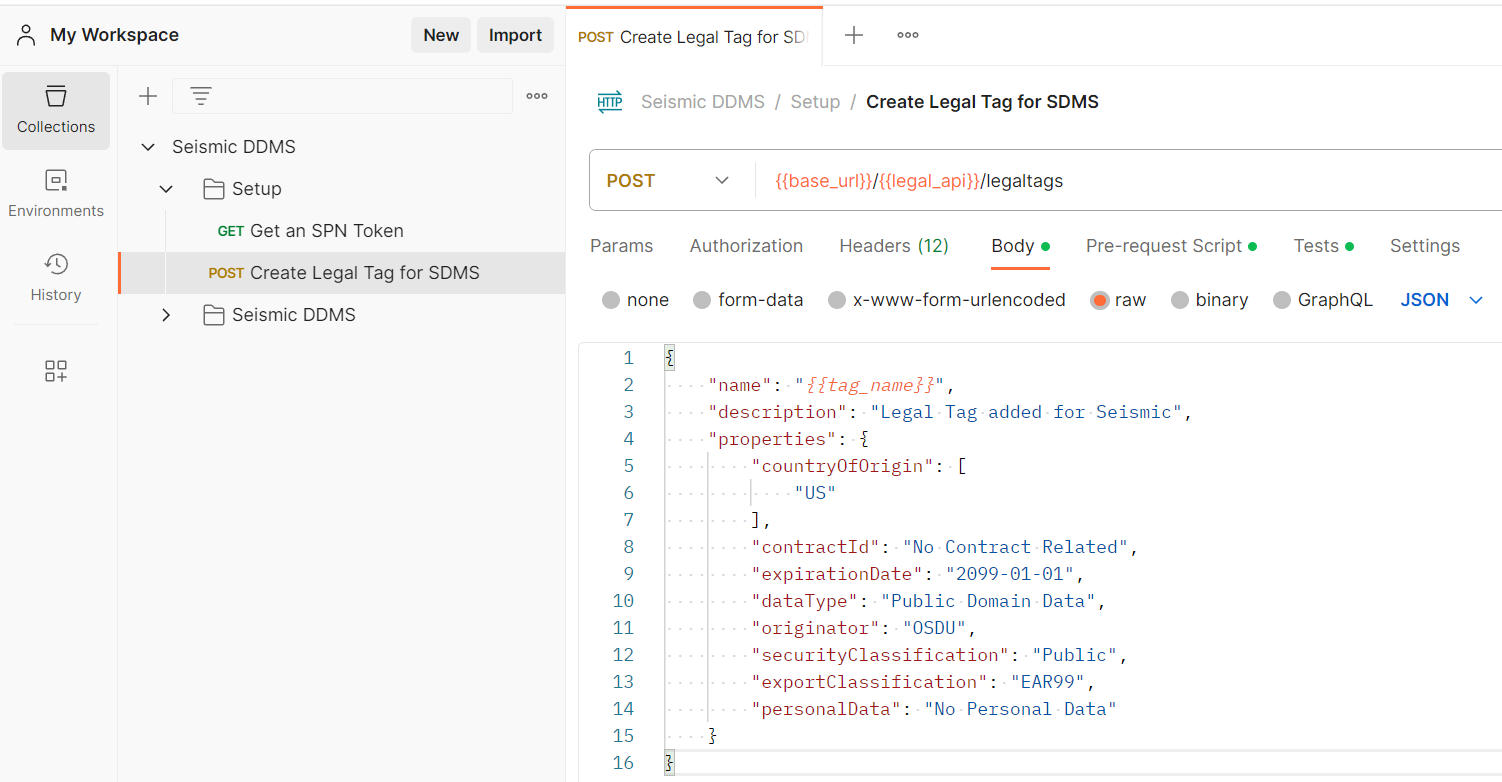The height and width of the screenshot is (782, 1502).
Task: Click the "countryOfOrigin" key in body
Action: [x=843, y=466]
